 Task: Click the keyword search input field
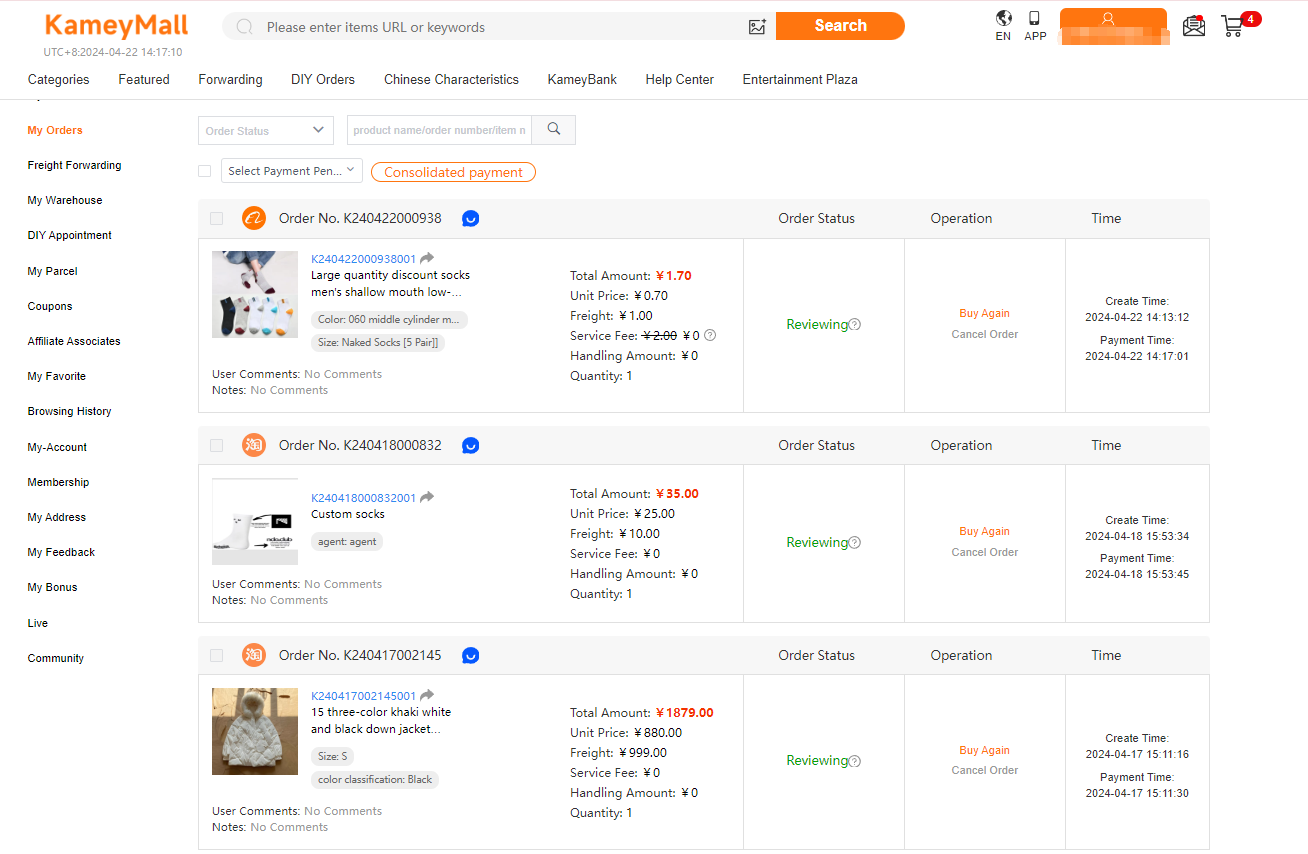pyautogui.click(x=500, y=27)
